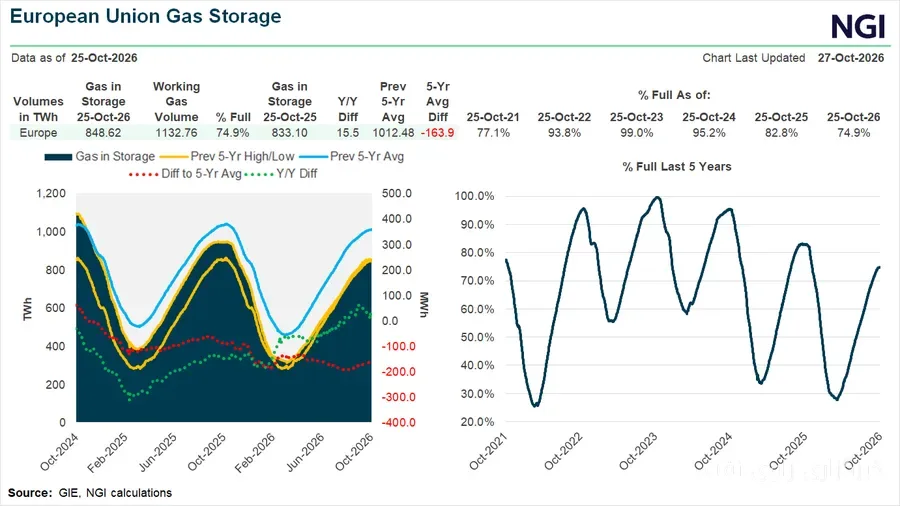Click the 60.0% tick on percent-full chart

[x=478, y=309]
